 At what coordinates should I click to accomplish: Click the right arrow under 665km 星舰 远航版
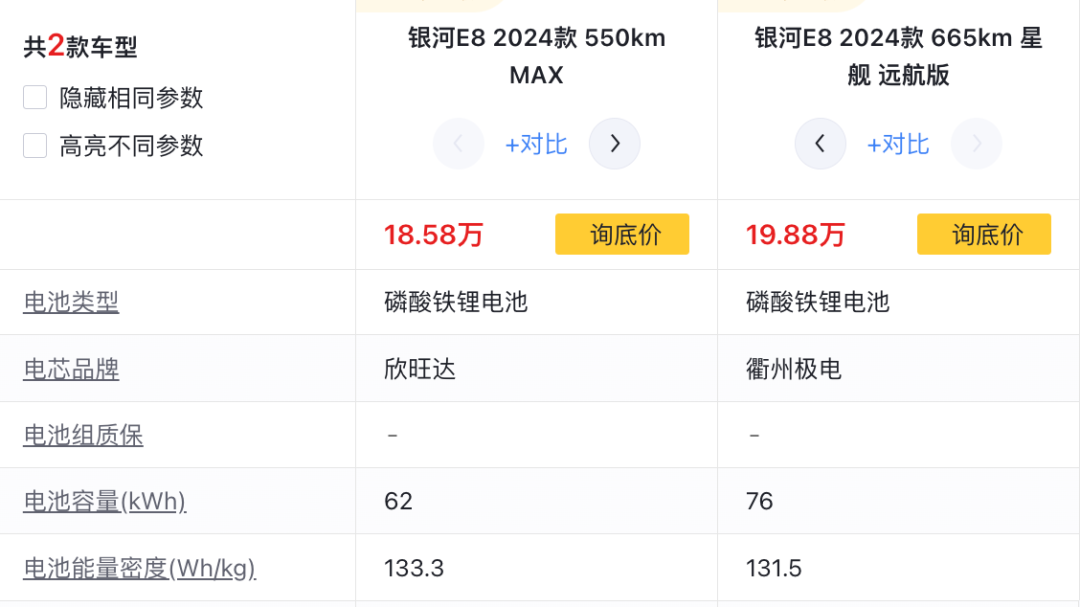[976, 144]
